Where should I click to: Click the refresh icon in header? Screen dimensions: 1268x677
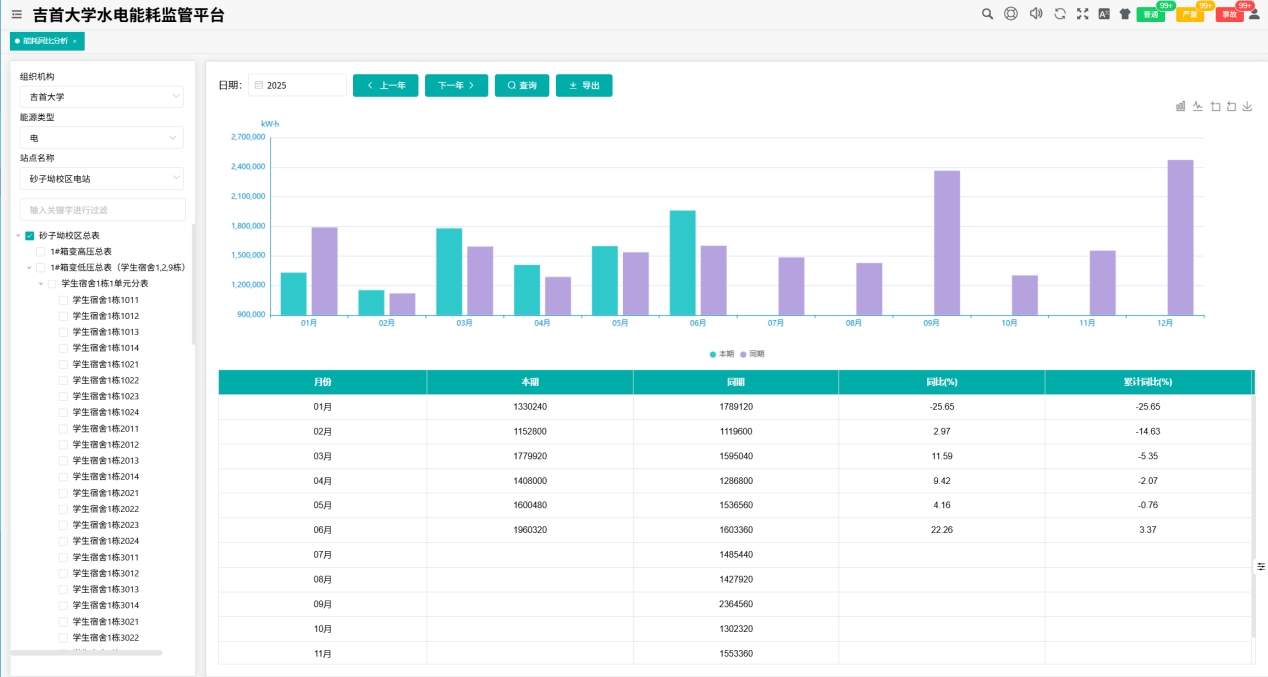pos(1059,14)
